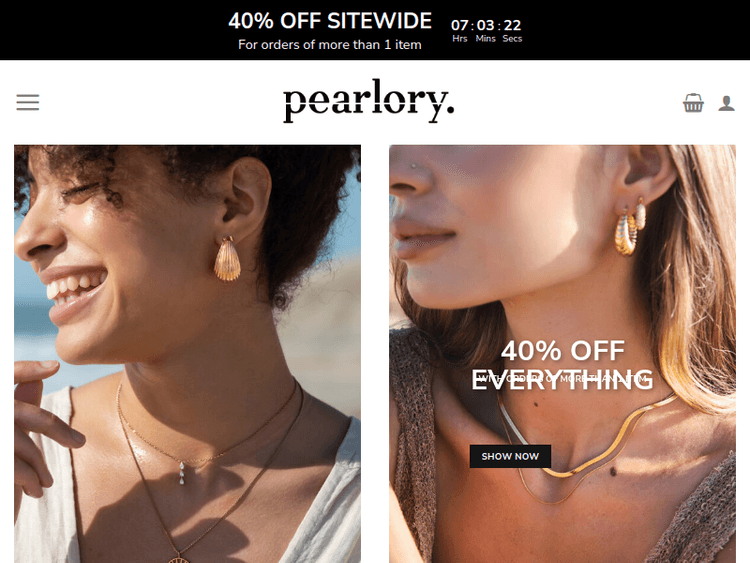This screenshot has height=563, width=750.
Task: Click the countdown seconds value 22
Action: coord(512,25)
